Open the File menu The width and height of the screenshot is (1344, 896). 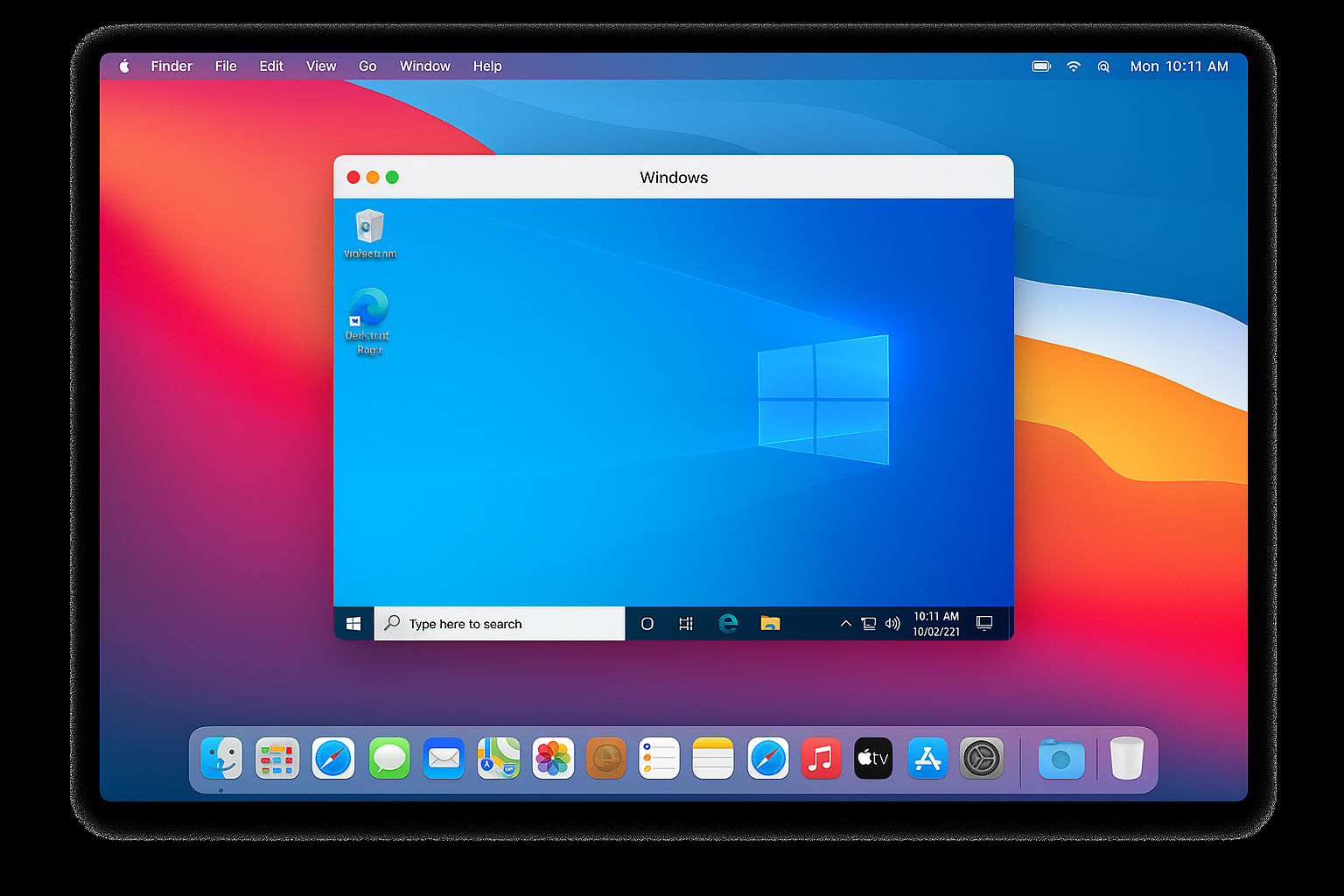[226, 66]
